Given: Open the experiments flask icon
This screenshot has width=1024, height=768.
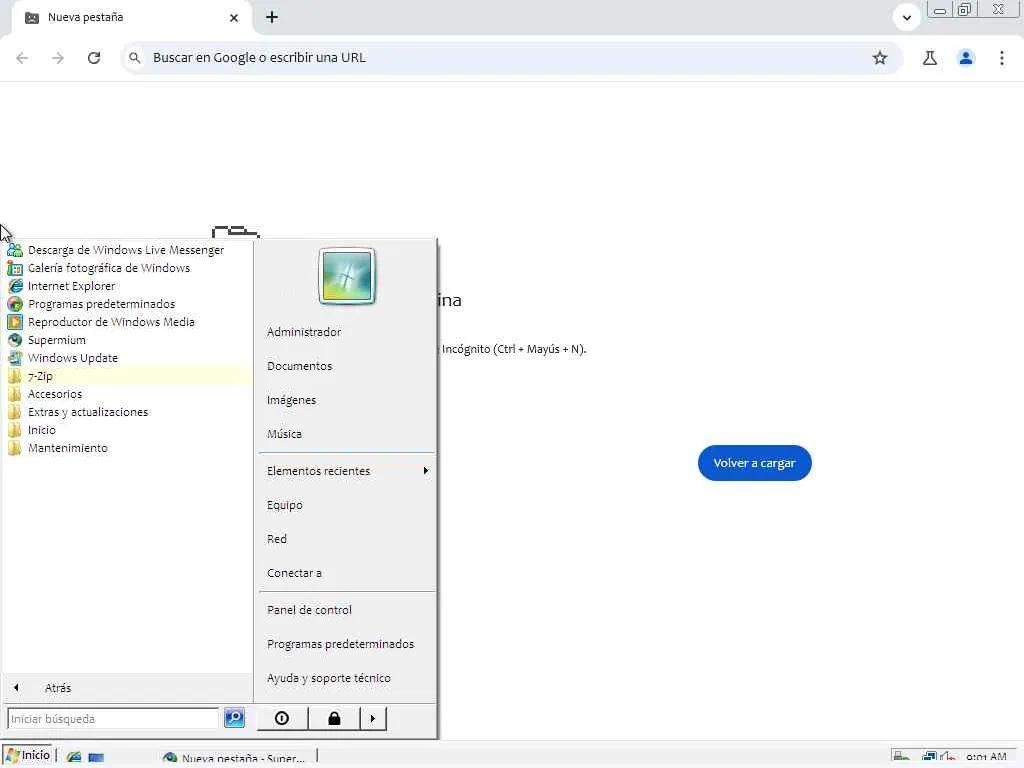Looking at the screenshot, I should [x=930, y=58].
